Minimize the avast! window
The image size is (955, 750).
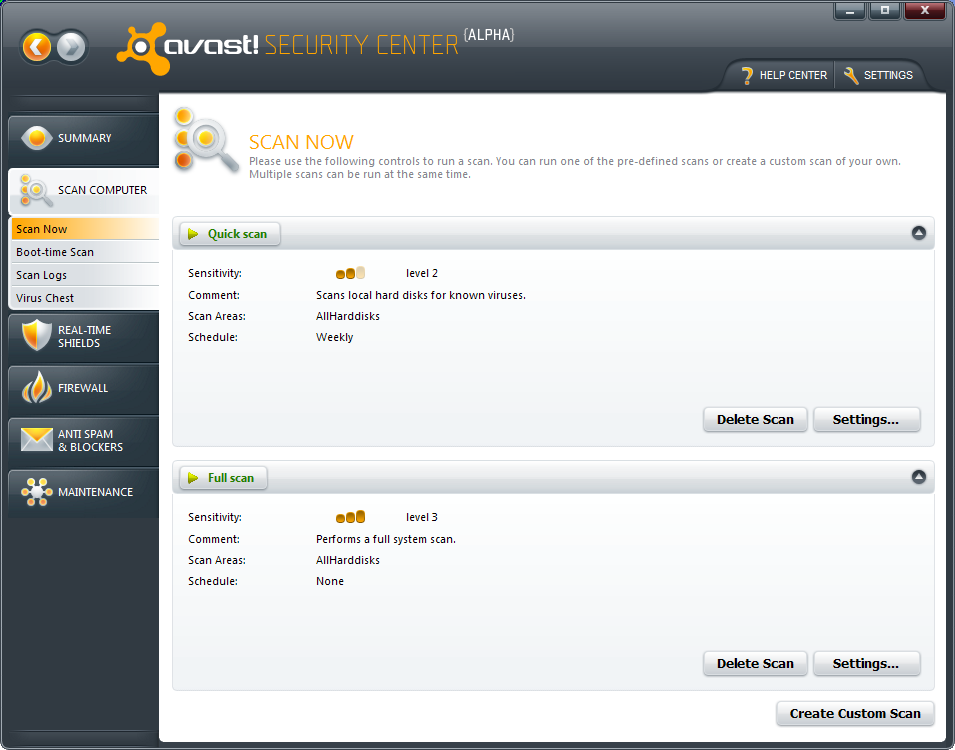click(850, 11)
